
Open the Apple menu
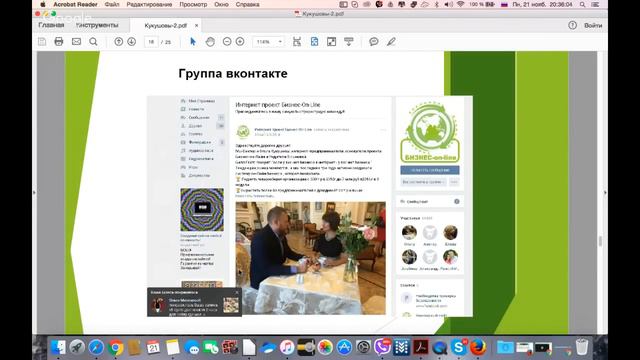[42, 4]
